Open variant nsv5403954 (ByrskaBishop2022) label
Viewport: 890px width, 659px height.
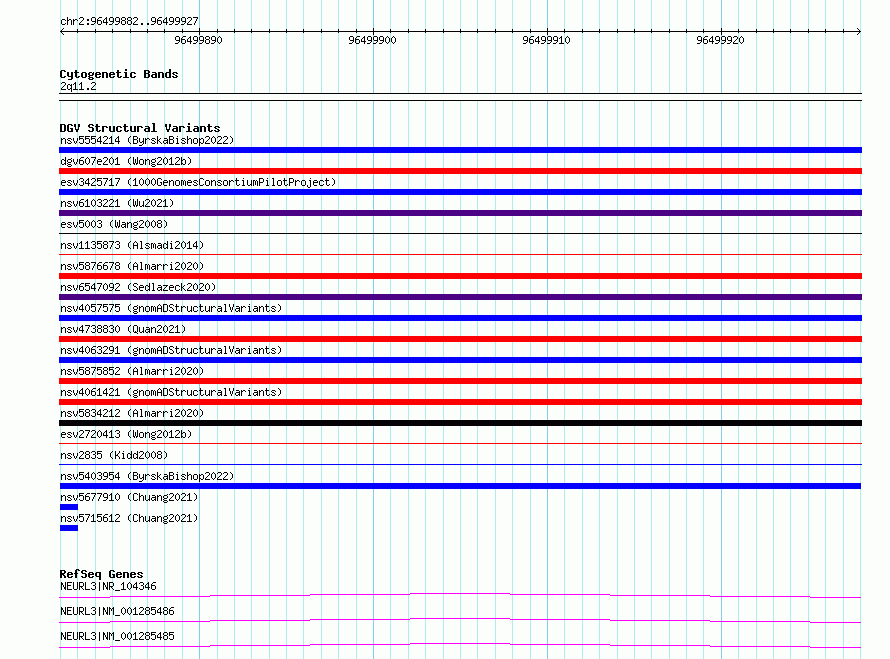click(147, 476)
